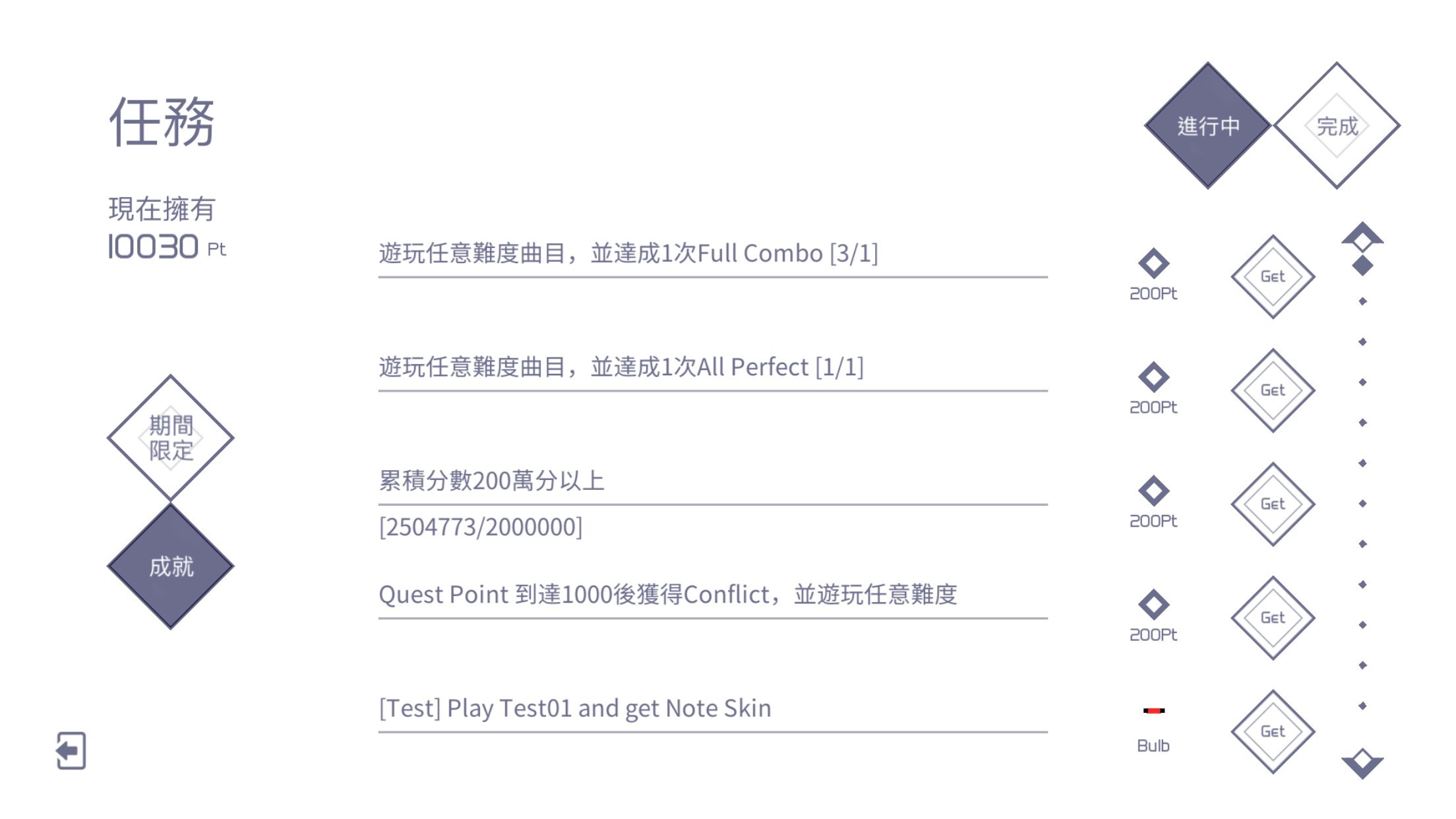Switch to the 進行中 (in progress) filter
The height and width of the screenshot is (819, 1456).
1207,125
